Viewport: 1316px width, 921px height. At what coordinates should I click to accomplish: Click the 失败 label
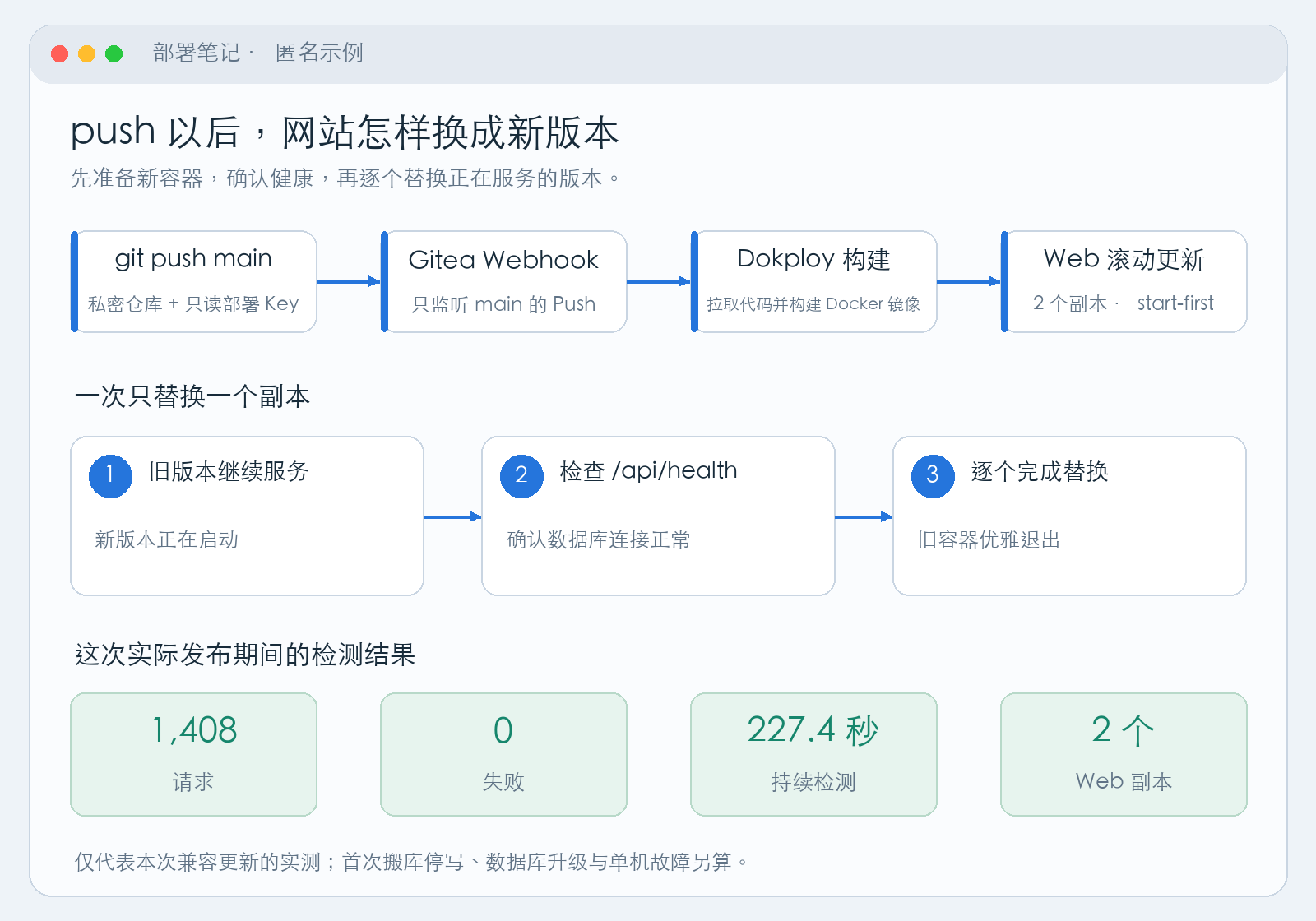(503, 781)
